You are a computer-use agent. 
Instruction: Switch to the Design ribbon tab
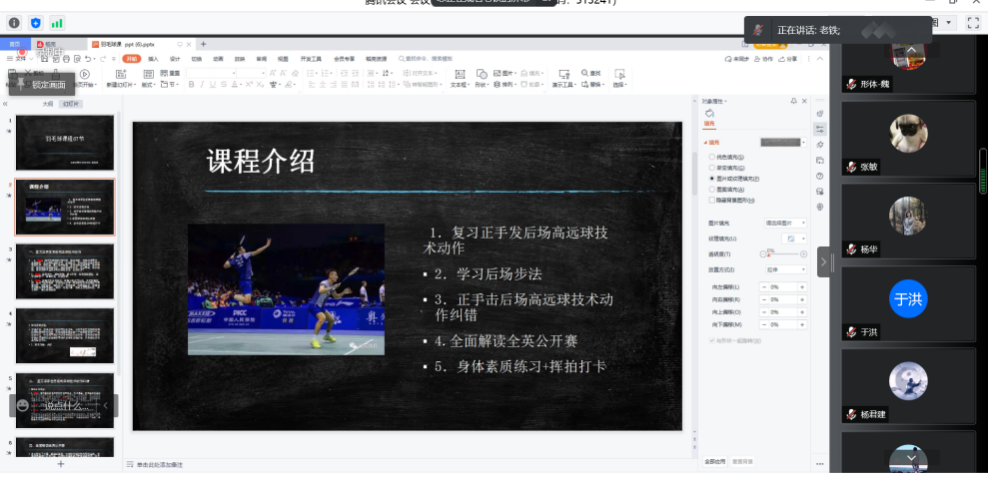(x=175, y=59)
